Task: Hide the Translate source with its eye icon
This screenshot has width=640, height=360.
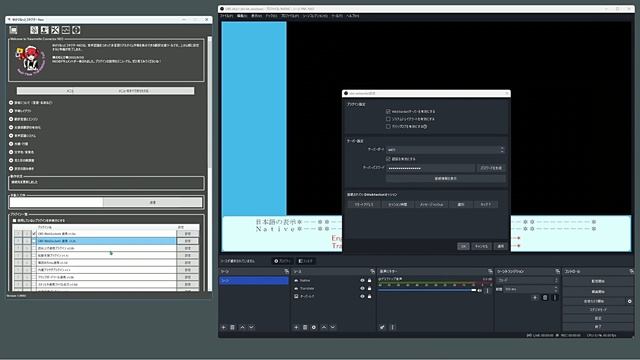Action: coord(362,288)
